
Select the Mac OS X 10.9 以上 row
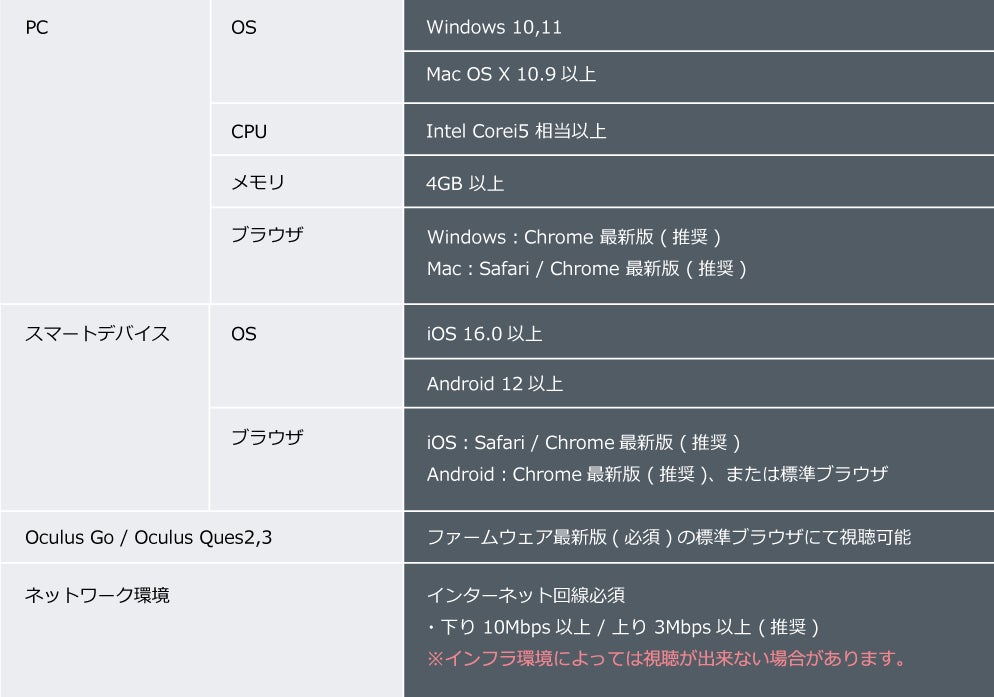[x=511, y=75]
